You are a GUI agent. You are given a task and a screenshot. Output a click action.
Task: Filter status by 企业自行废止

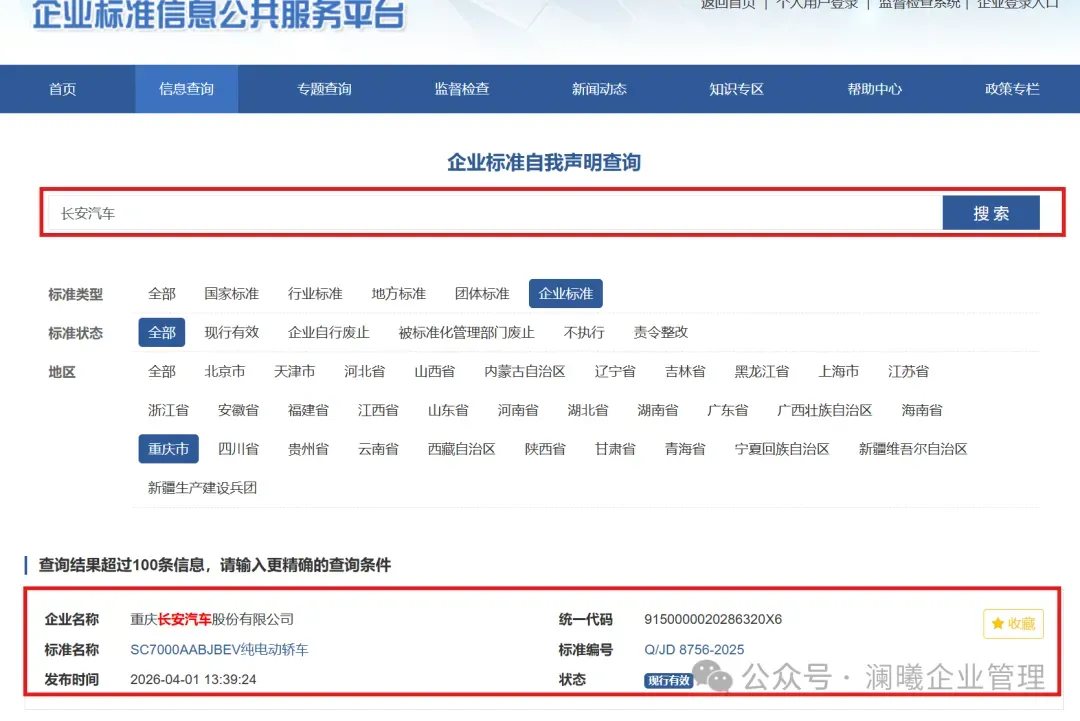[x=329, y=333]
